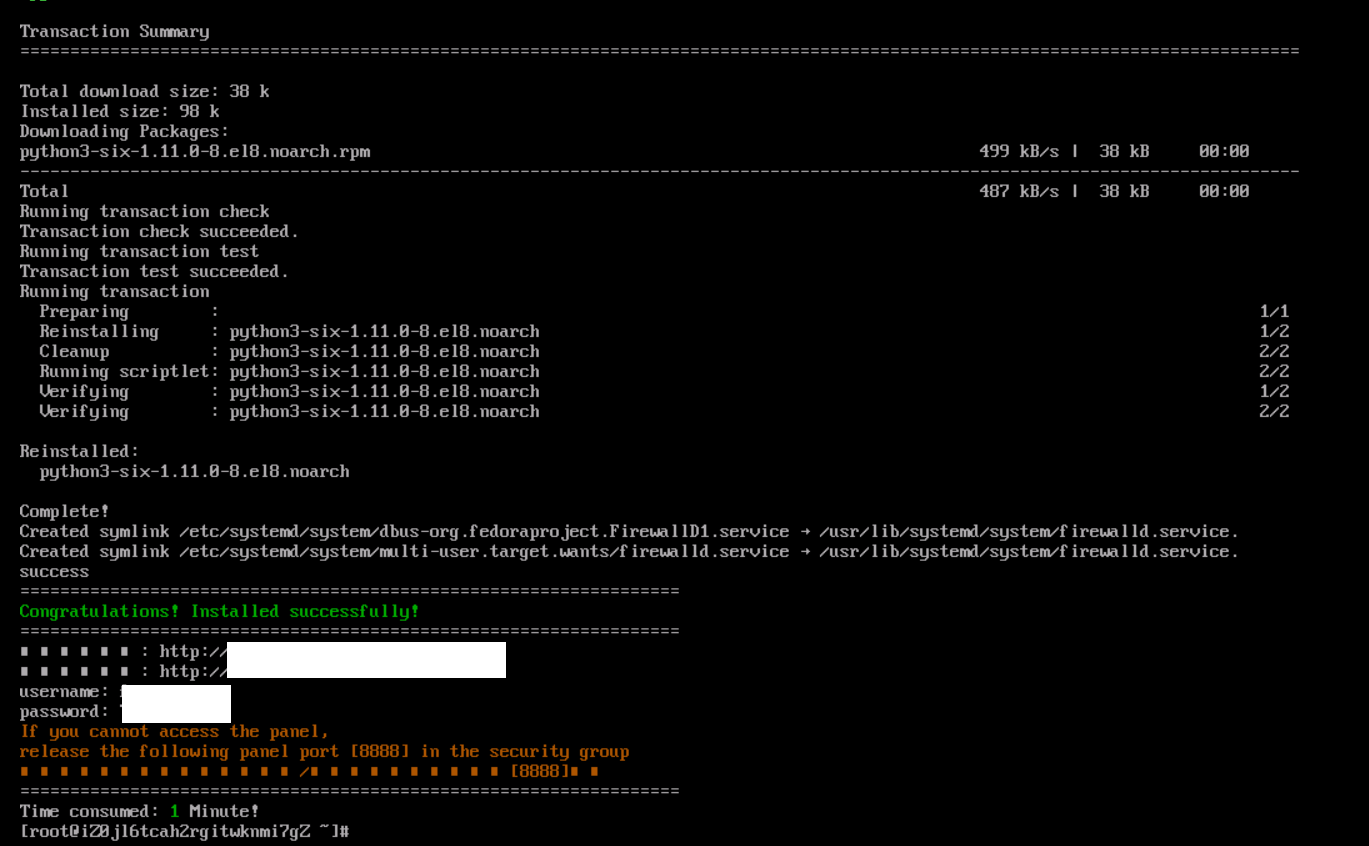
Task: Click the "Cleanup" step label
Action: click(74, 351)
